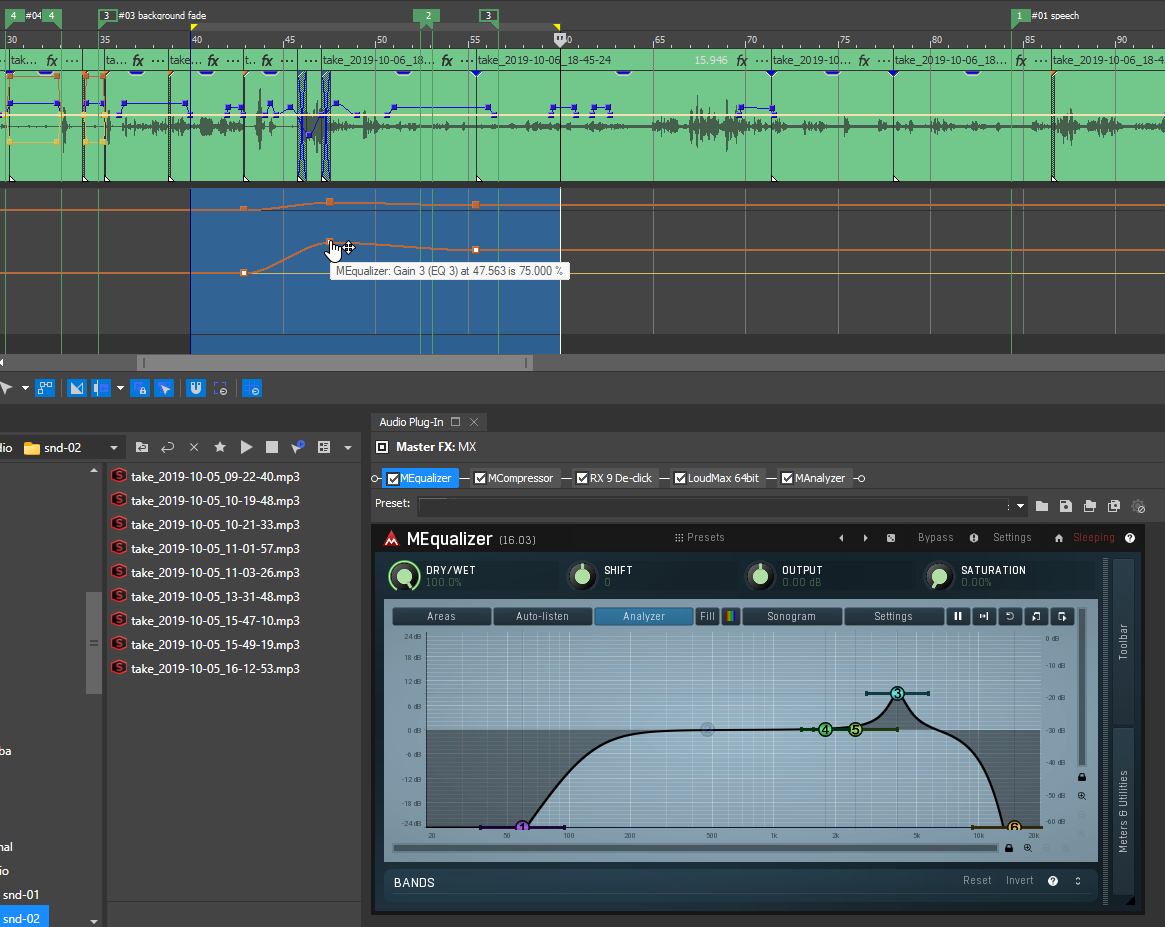Open view options dropdown in file browser
This screenshot has height=927, width=1165.
coord(348,448)
